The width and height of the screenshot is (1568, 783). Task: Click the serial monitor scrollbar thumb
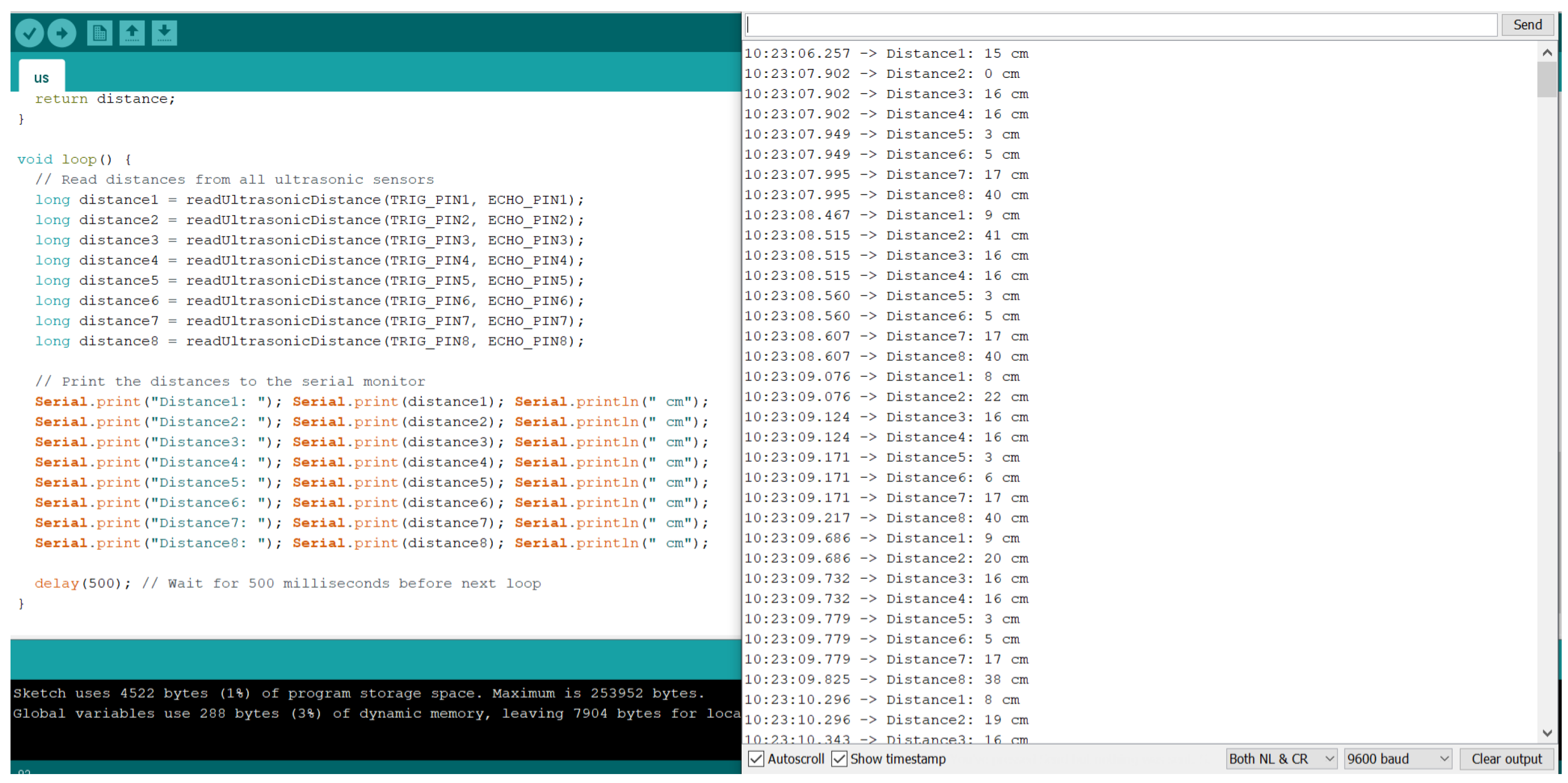[x=1546, y=79]
